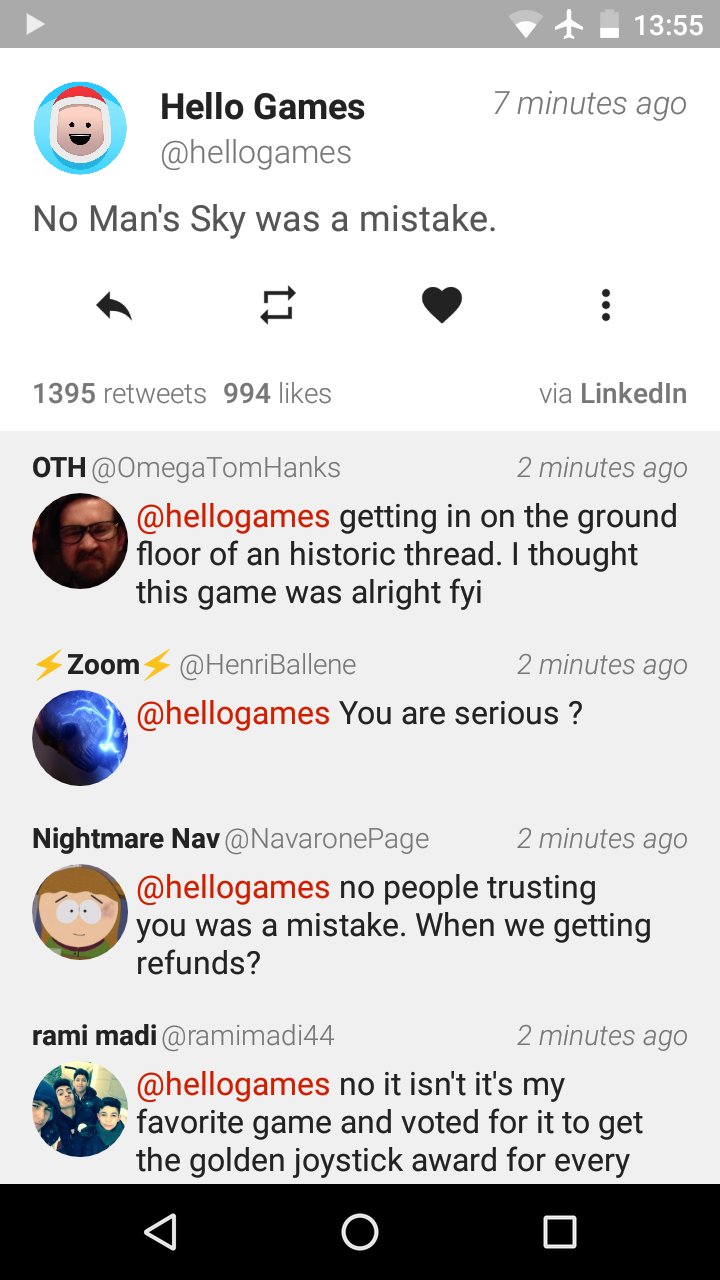This screenshot has width=720, height=1280.
Task: Open NavaronePage cartoon avatar
Action: [80, 912]
